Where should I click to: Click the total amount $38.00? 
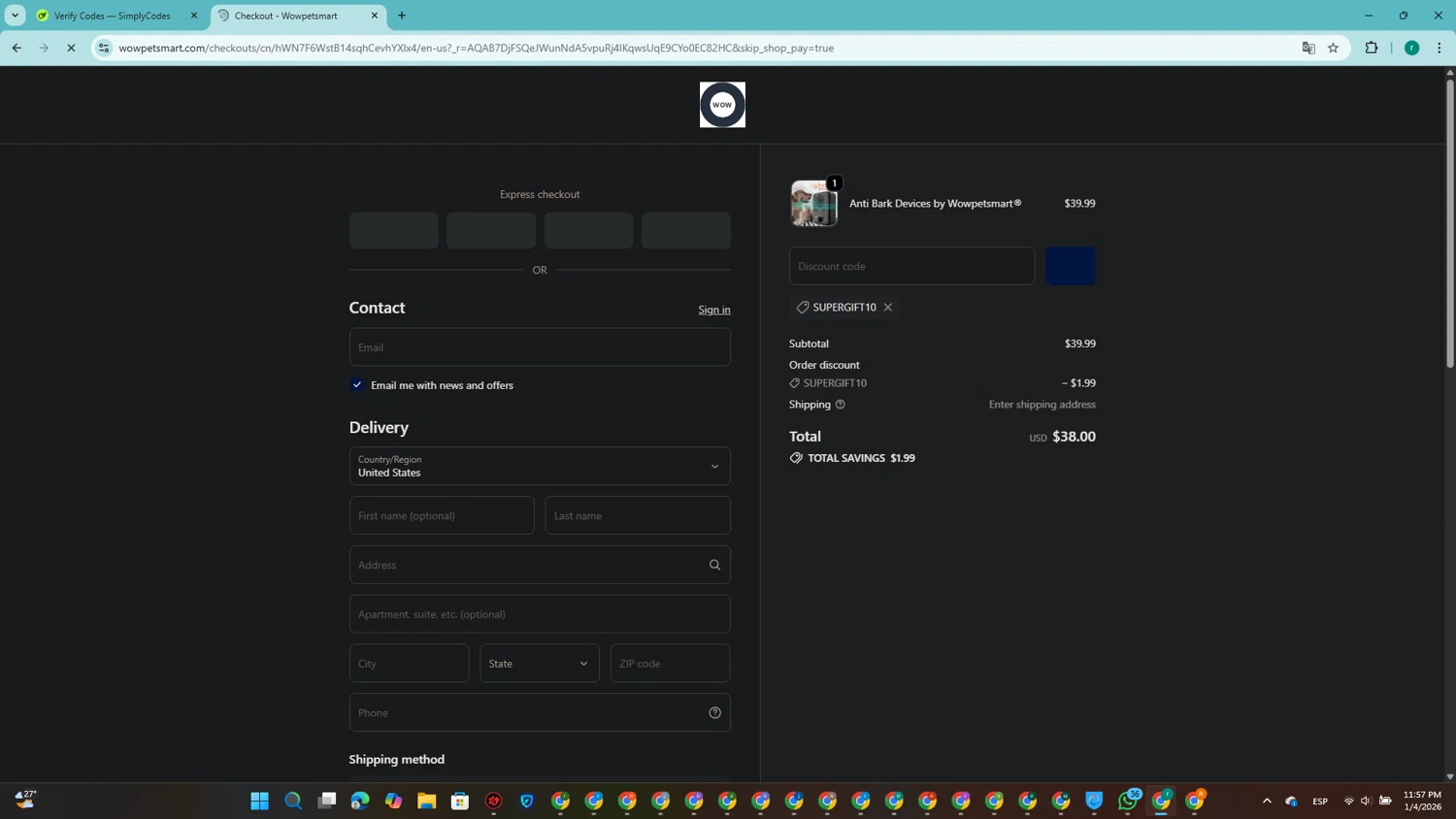click(1074, 437)
